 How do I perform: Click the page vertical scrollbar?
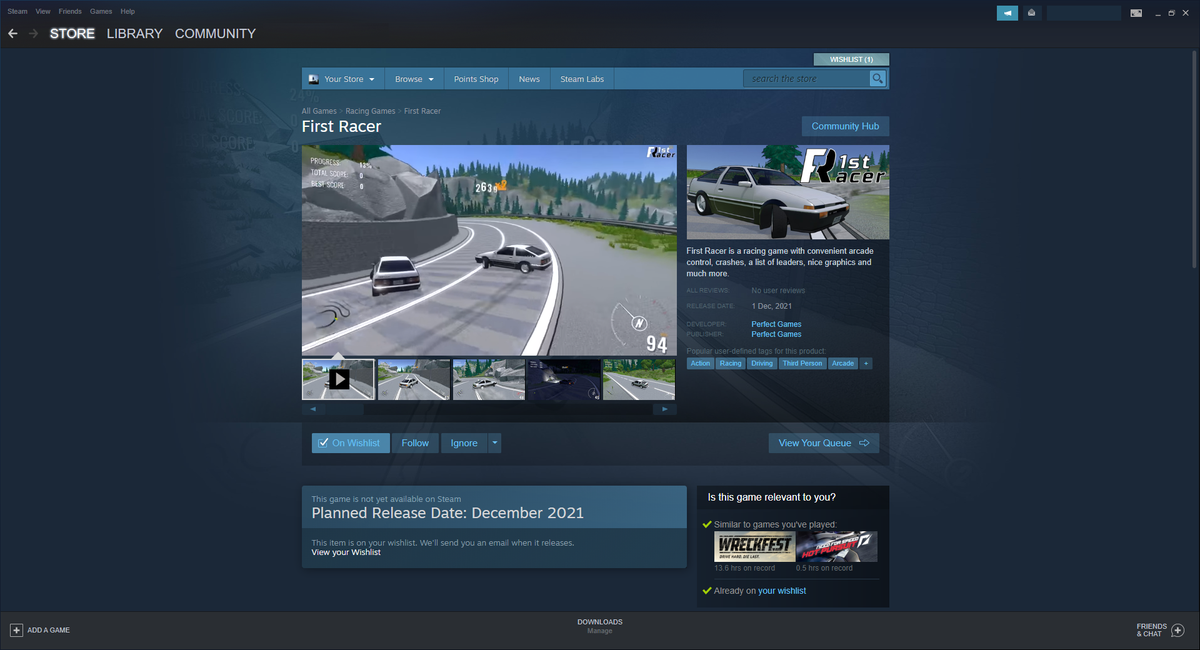pos(1194,160)
